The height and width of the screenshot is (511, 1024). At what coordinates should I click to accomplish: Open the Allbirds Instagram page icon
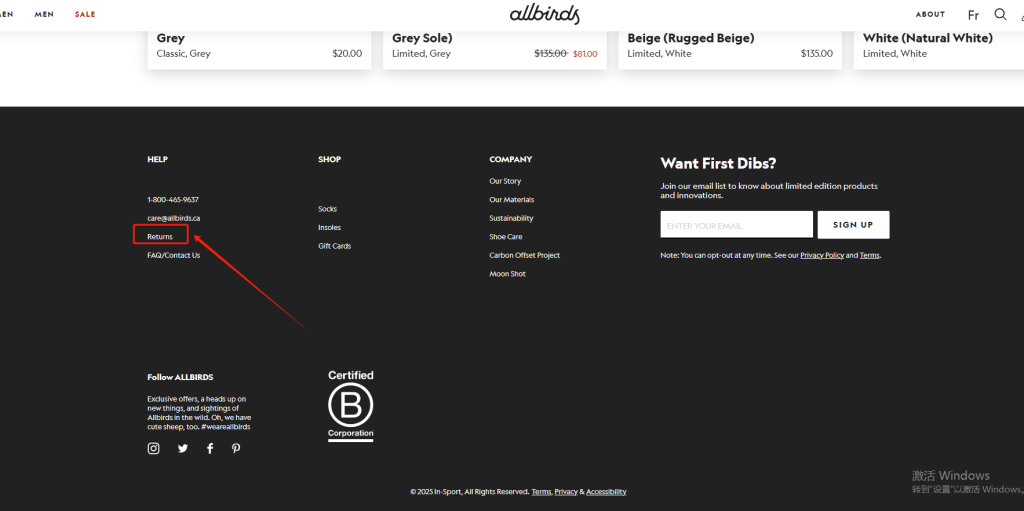tap(154, 449)
